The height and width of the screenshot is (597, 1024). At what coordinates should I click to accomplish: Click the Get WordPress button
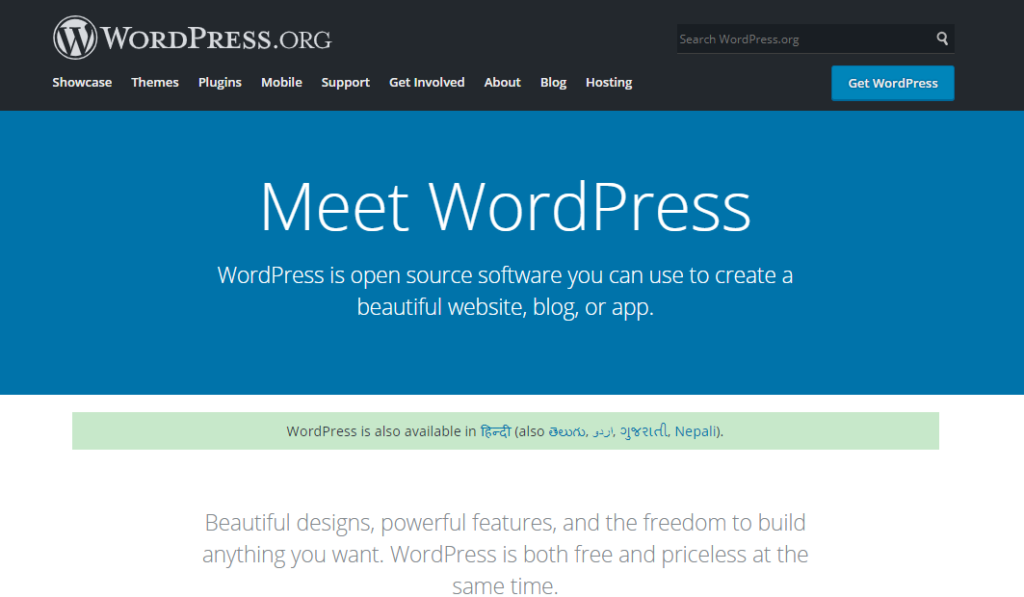tap(892, 83)
